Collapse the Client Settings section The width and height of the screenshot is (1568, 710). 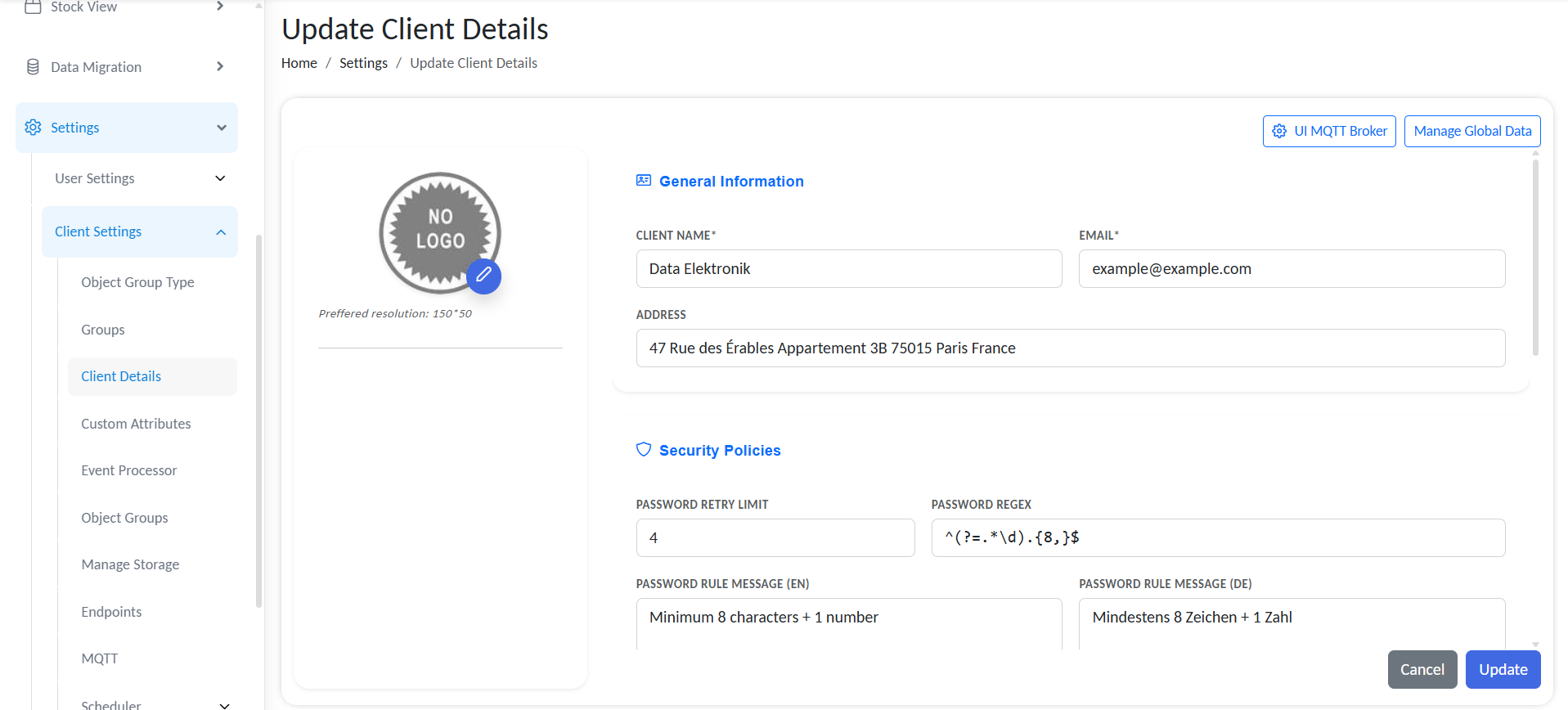pos(221,232)
